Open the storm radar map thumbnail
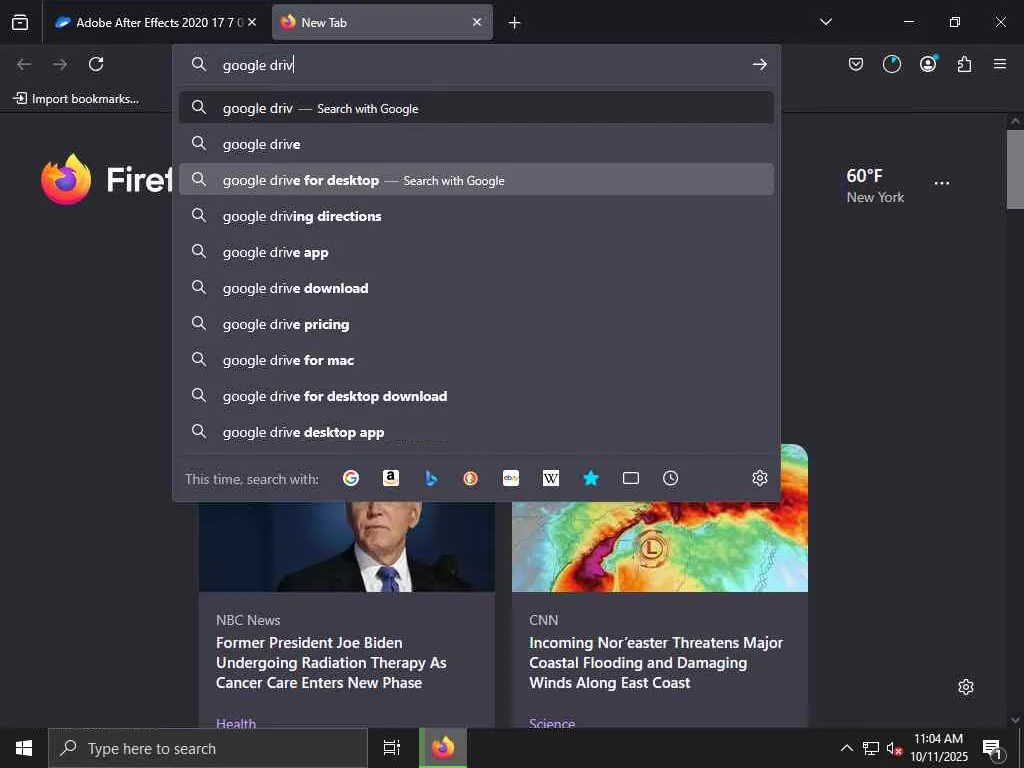The image size is (1024, 768). [660, 547]
